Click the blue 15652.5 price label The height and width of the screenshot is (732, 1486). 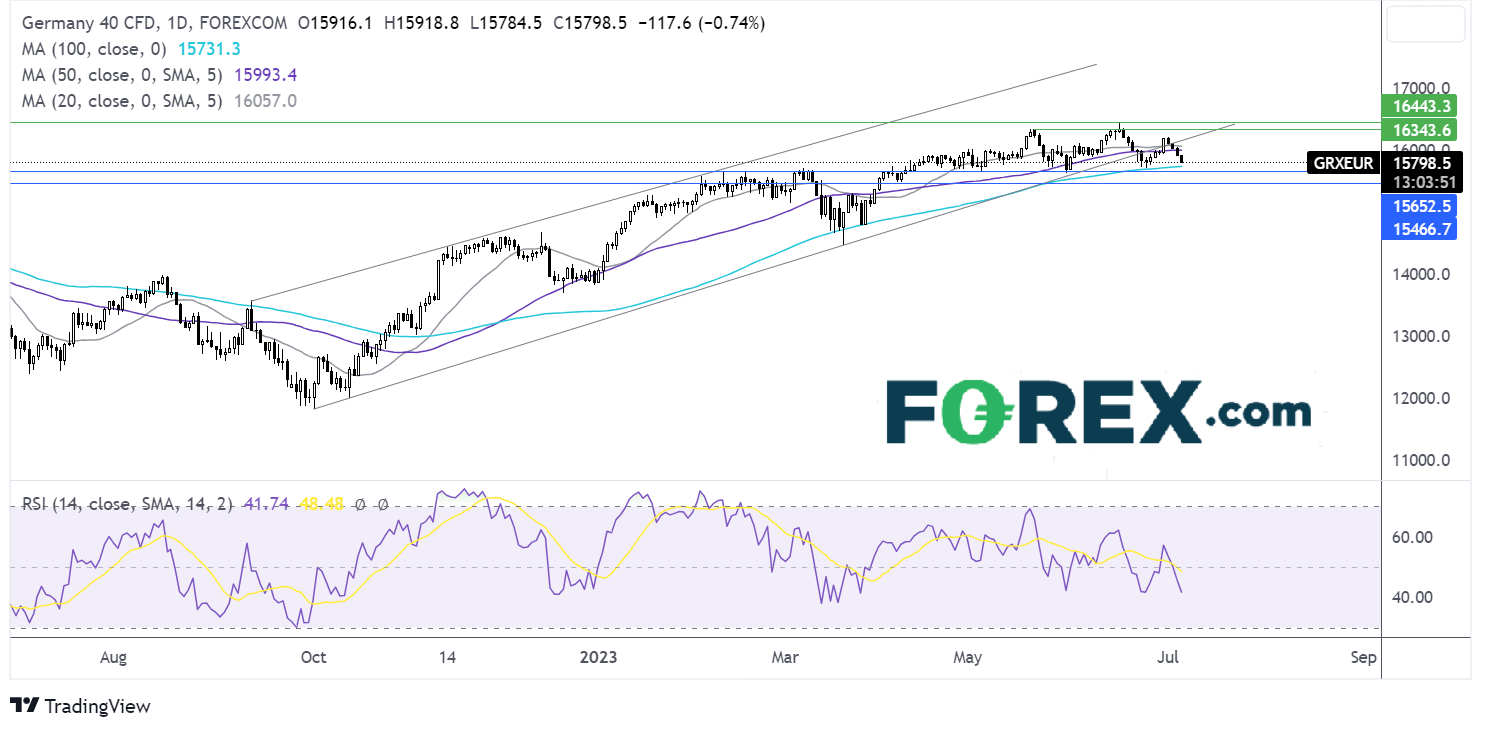(1418, 206)
